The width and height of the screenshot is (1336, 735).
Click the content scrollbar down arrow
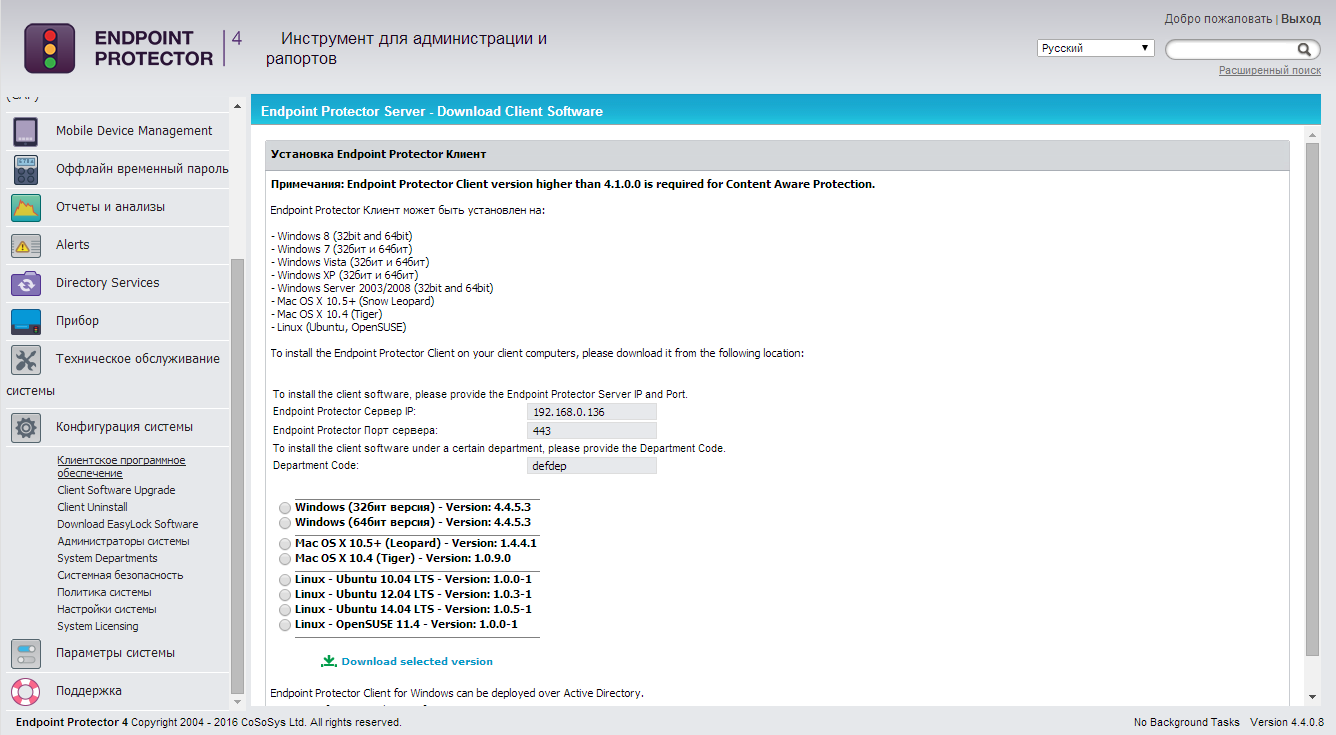click(1312, 697)
